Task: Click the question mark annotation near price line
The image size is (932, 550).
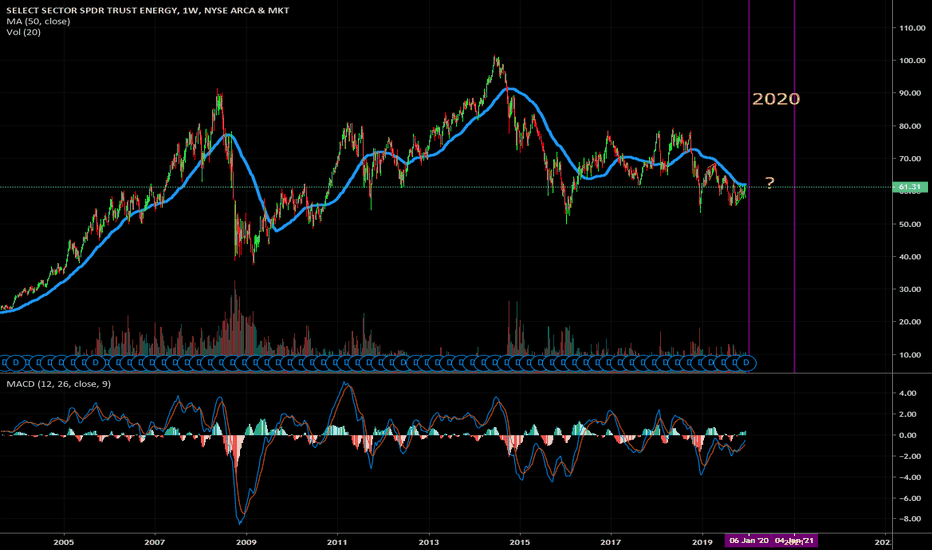Action: click(x=770, y=183)
